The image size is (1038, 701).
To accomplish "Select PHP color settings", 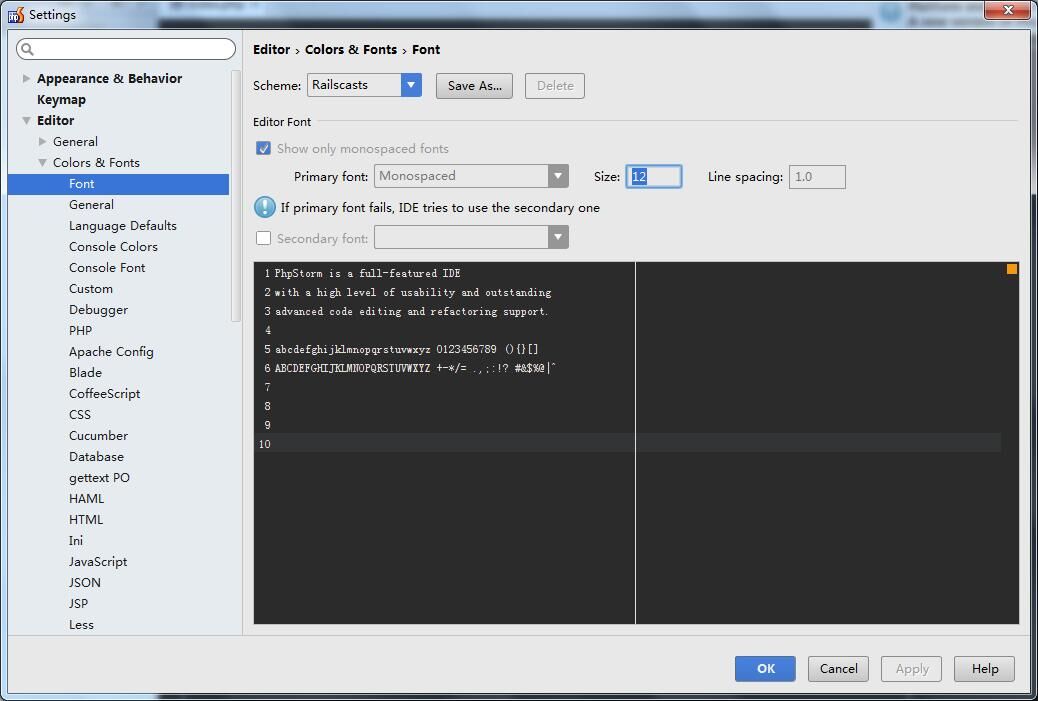I will coord(80,330).
